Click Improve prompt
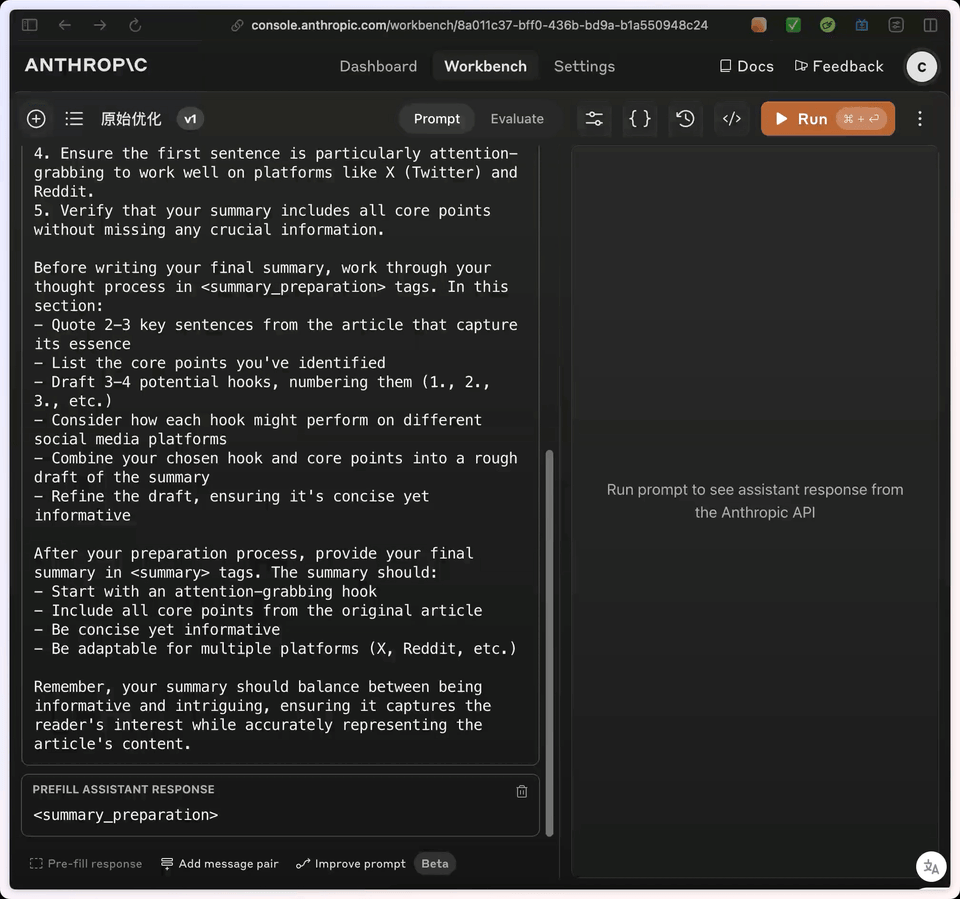This screenshot has width=960, height=899. coord(351,863)
